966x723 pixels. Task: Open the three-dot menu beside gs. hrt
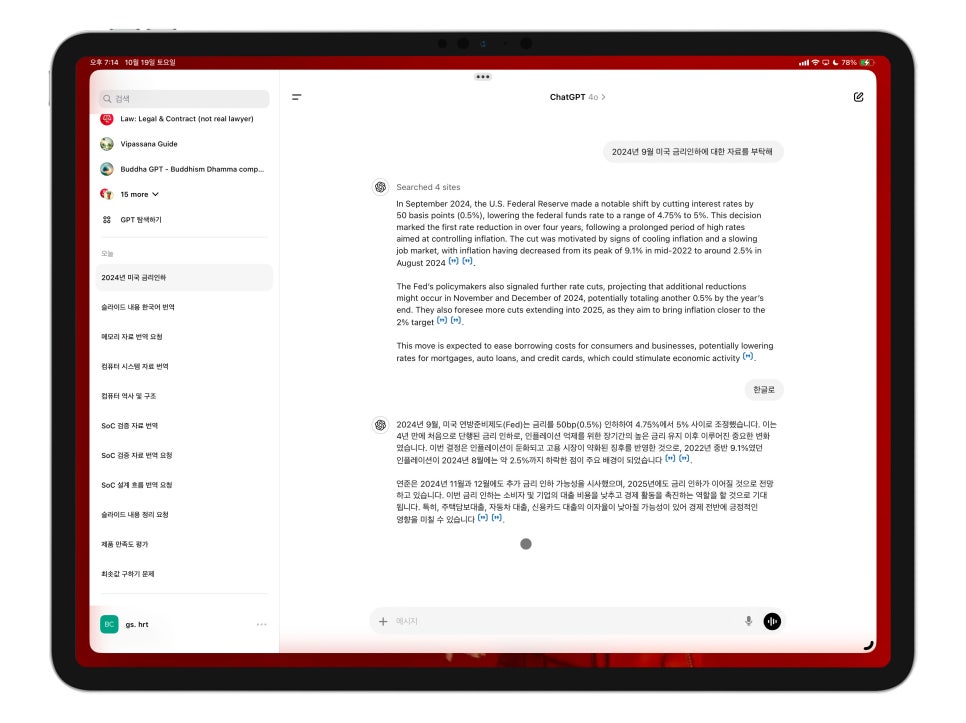coord(262,624)
